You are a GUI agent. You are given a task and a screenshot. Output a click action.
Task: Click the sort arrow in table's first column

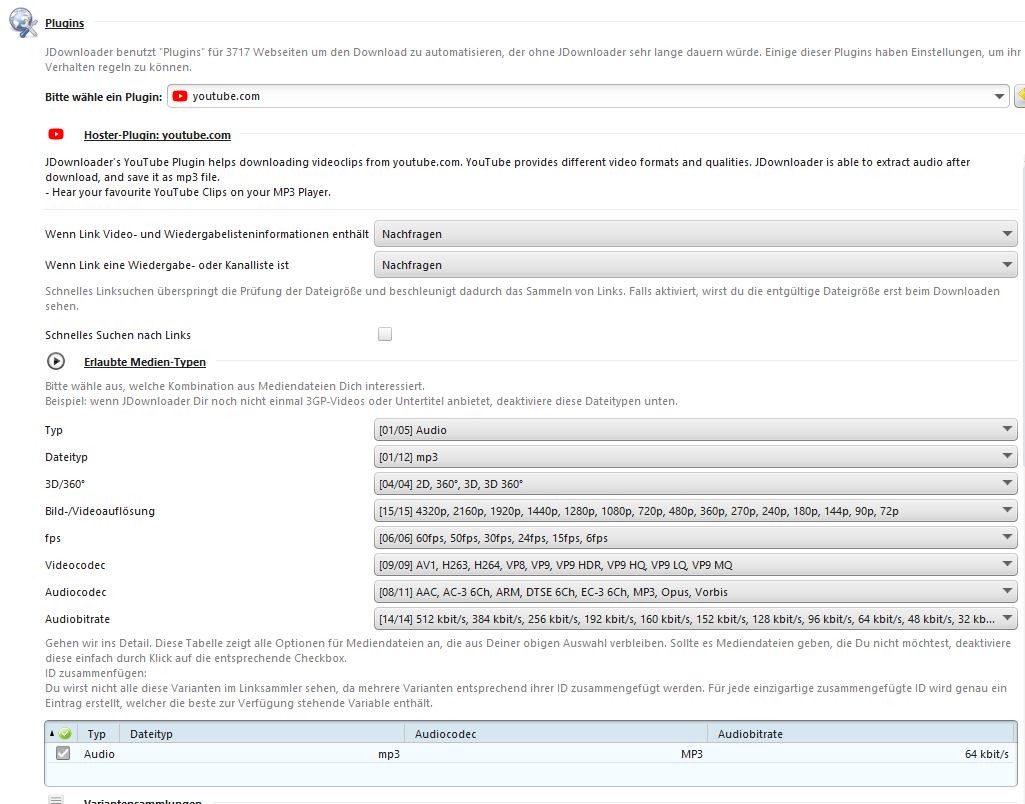52,733
